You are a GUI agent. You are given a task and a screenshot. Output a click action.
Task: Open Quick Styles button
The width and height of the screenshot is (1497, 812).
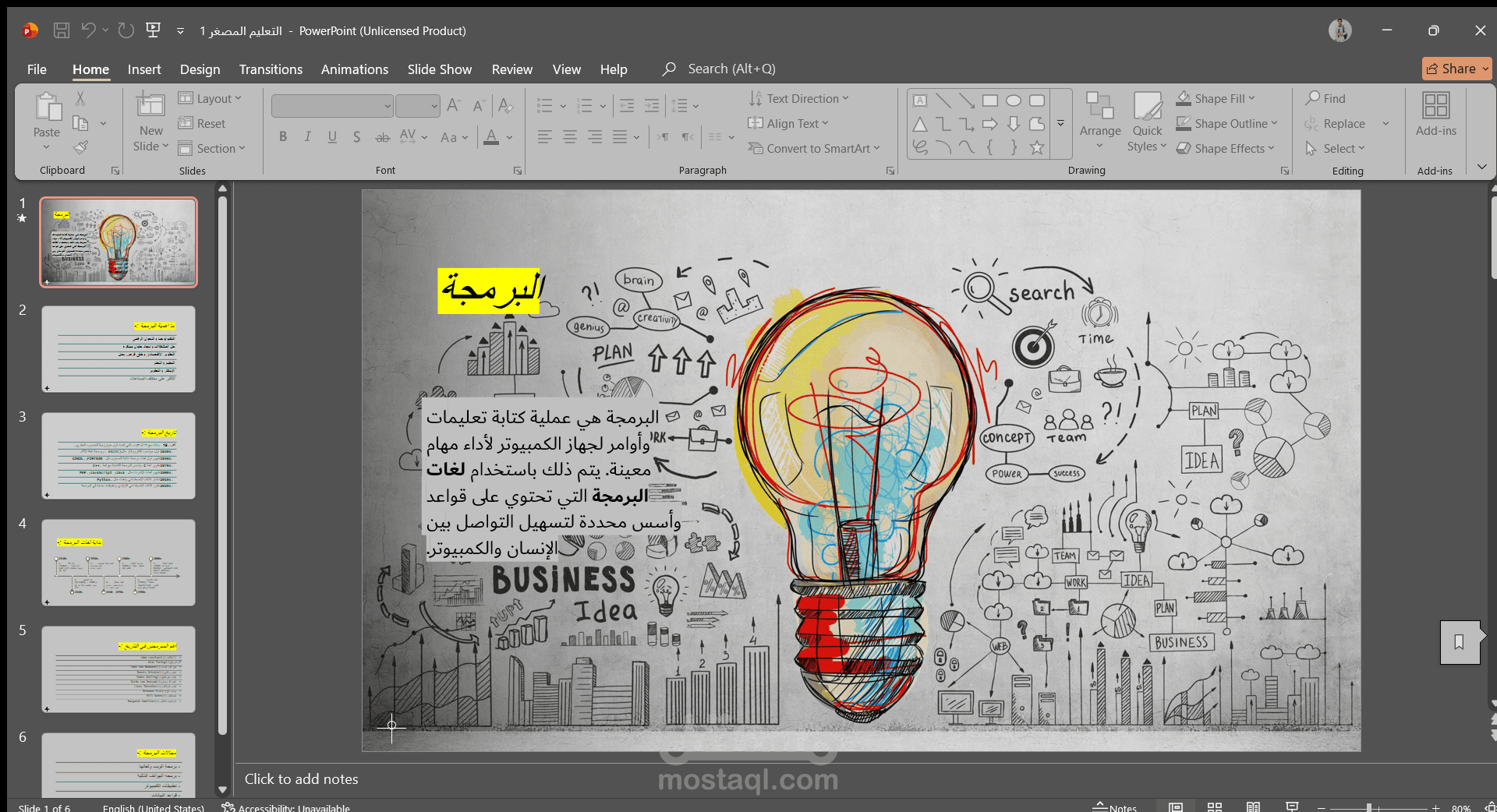click(1147, 122)
